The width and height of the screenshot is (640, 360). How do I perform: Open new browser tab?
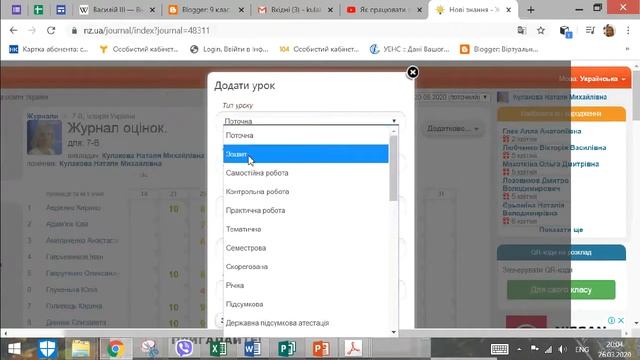click(x=531, y=10)
